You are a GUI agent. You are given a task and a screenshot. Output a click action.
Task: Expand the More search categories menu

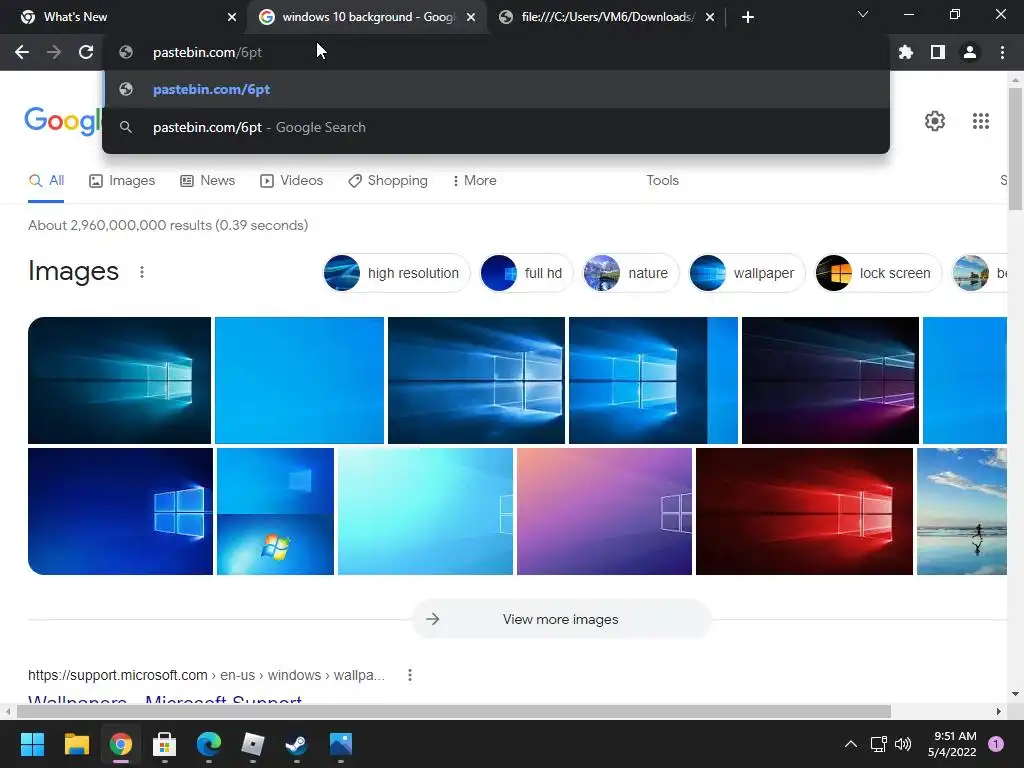coord(475,180)
